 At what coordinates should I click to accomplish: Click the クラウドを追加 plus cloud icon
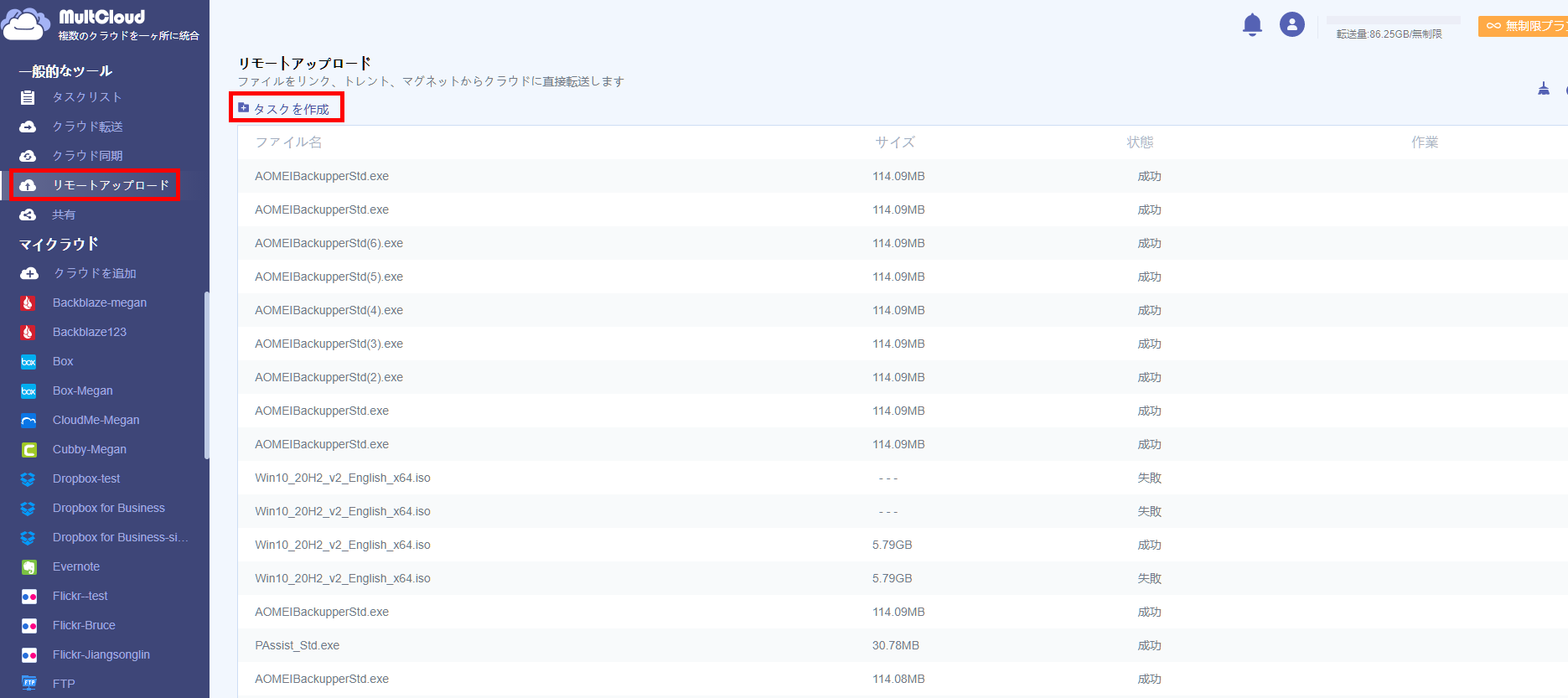[x=29, y=273]
